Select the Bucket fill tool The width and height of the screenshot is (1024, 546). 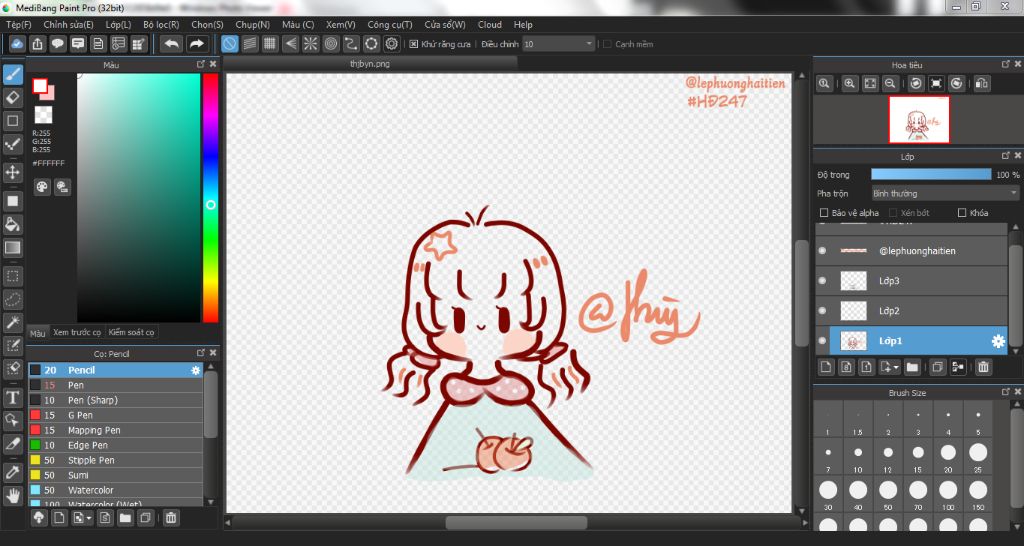click(x=12, y=225)
